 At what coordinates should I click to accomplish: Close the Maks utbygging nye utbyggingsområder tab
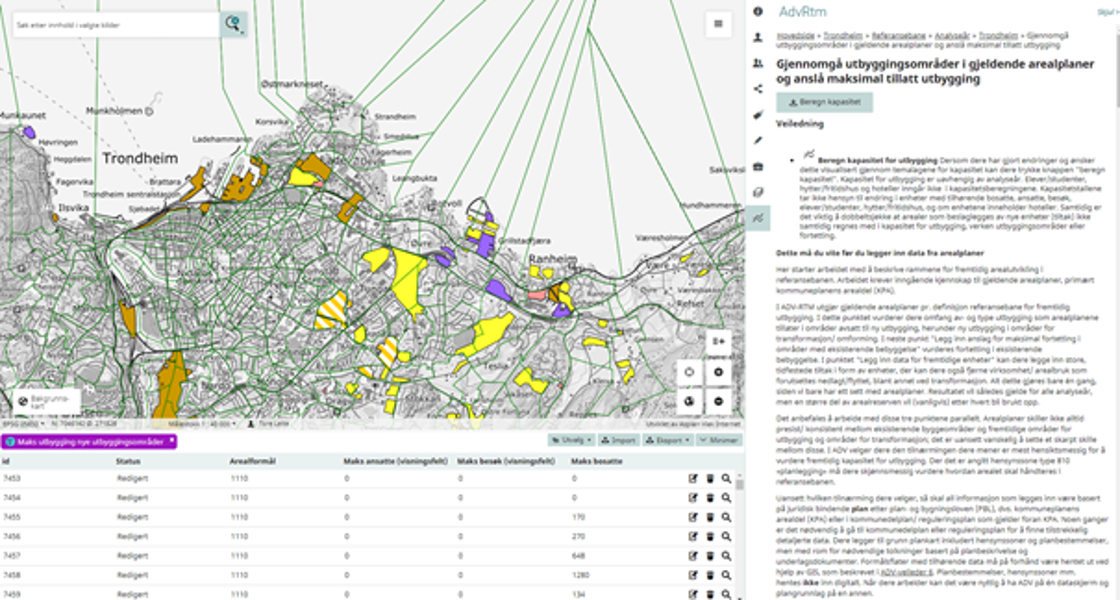click(x=171, y=441)
